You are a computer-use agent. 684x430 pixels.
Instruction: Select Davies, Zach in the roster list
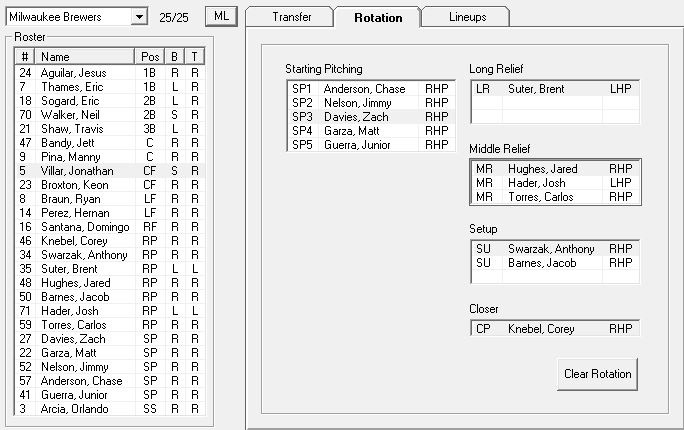tap(110, 339)
